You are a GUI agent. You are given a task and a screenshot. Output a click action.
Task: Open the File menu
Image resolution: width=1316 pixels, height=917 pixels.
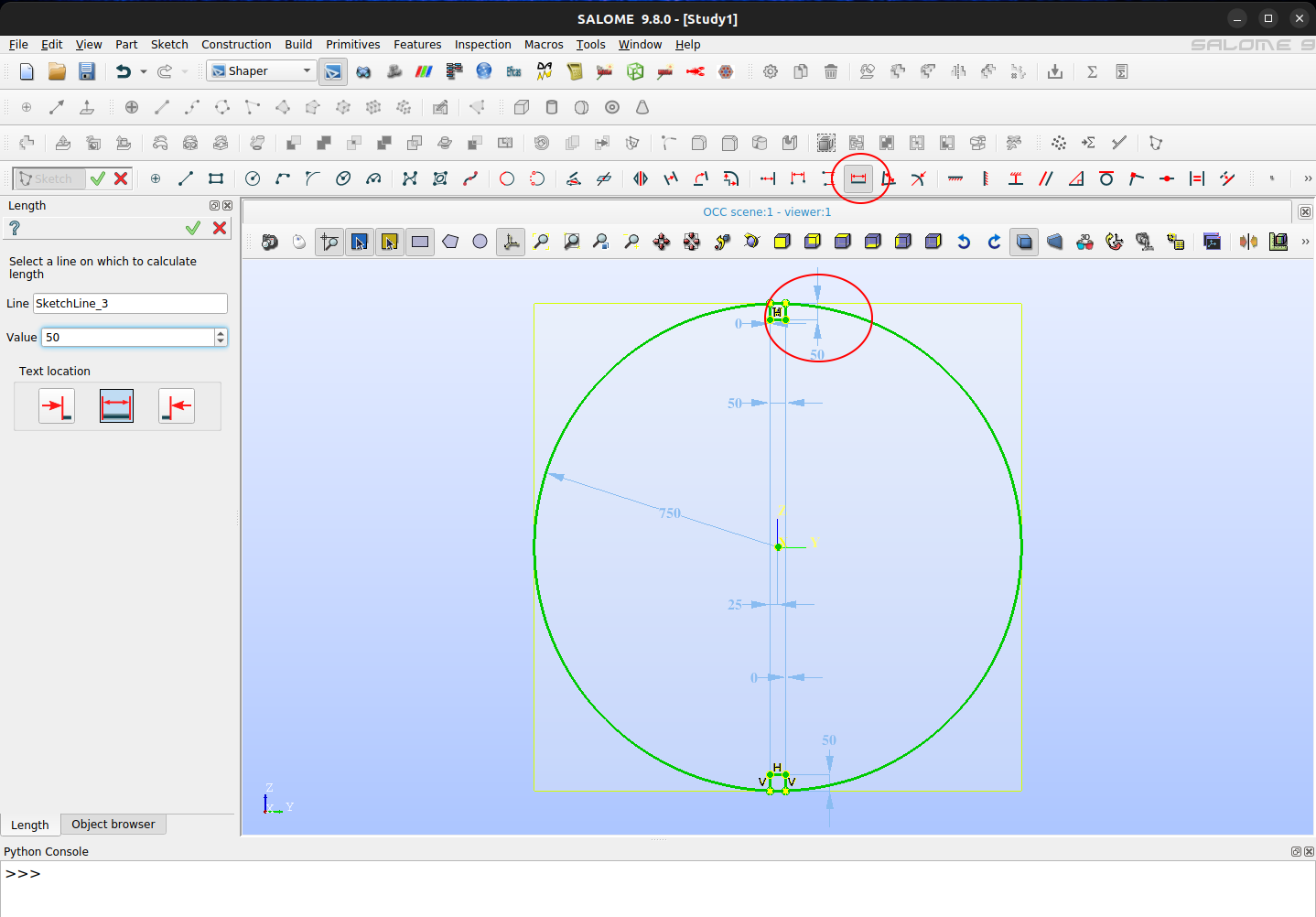pyautogui.click(x=18, y=44)
